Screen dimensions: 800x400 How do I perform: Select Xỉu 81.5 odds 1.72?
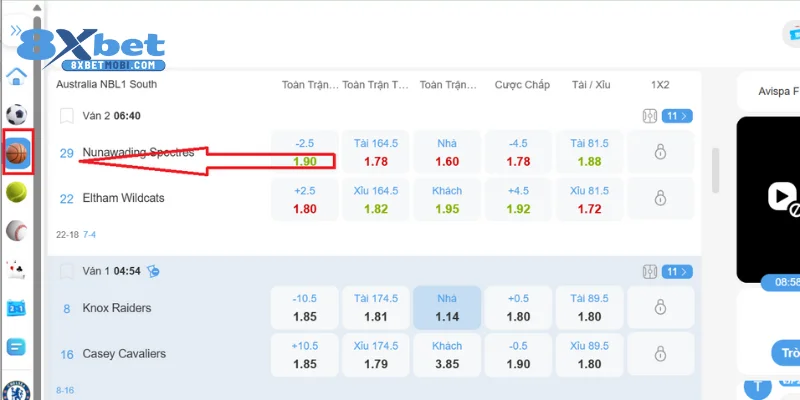click(589, 199)
